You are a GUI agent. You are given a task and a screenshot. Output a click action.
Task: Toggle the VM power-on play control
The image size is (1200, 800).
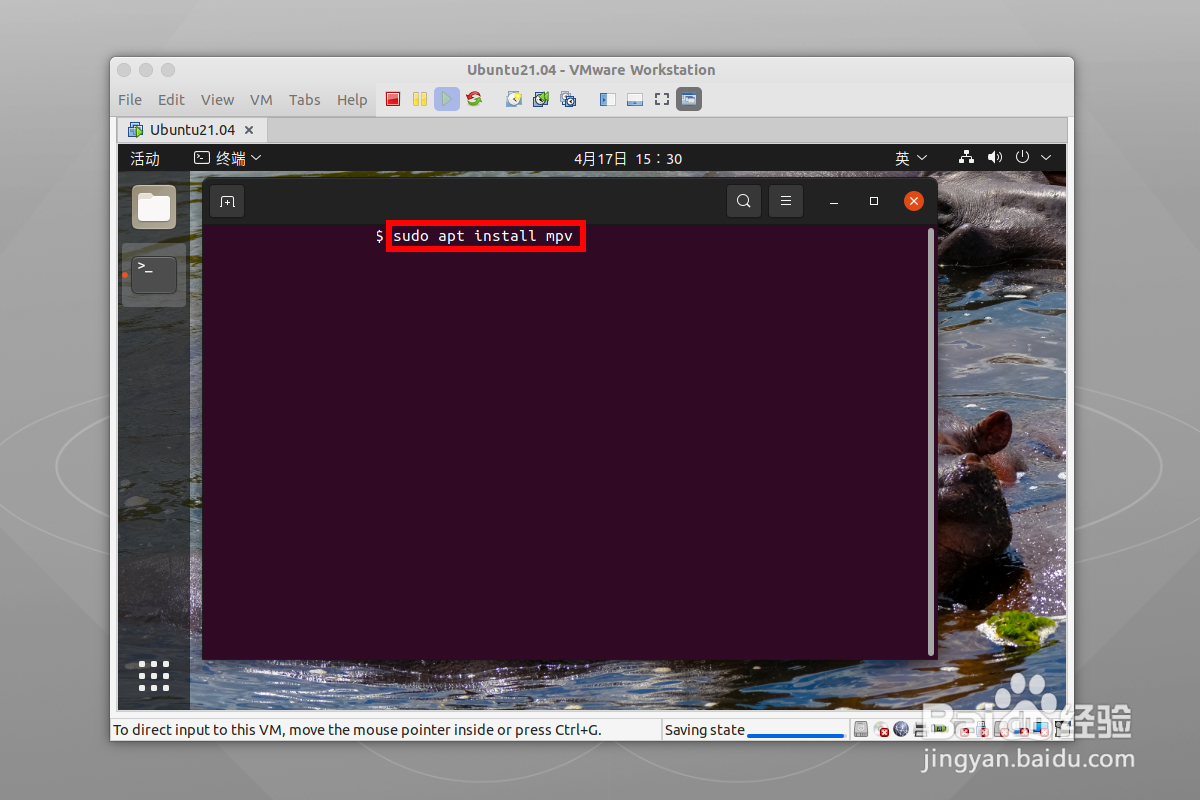click(x=446, y=99)
